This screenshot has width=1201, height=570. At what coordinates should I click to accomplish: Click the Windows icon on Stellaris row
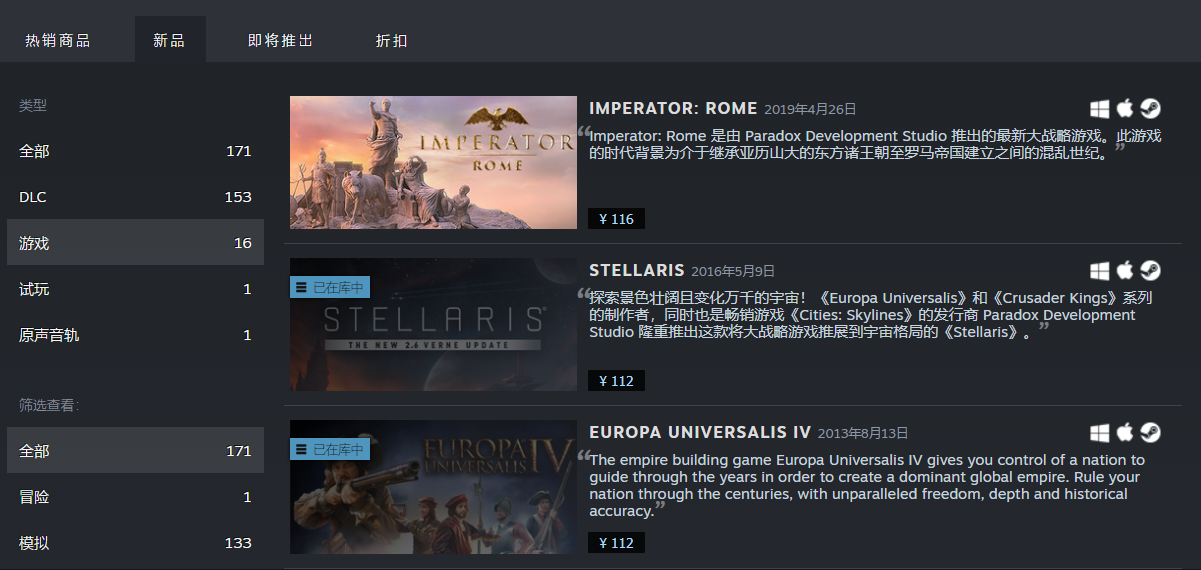(1100, 270)
